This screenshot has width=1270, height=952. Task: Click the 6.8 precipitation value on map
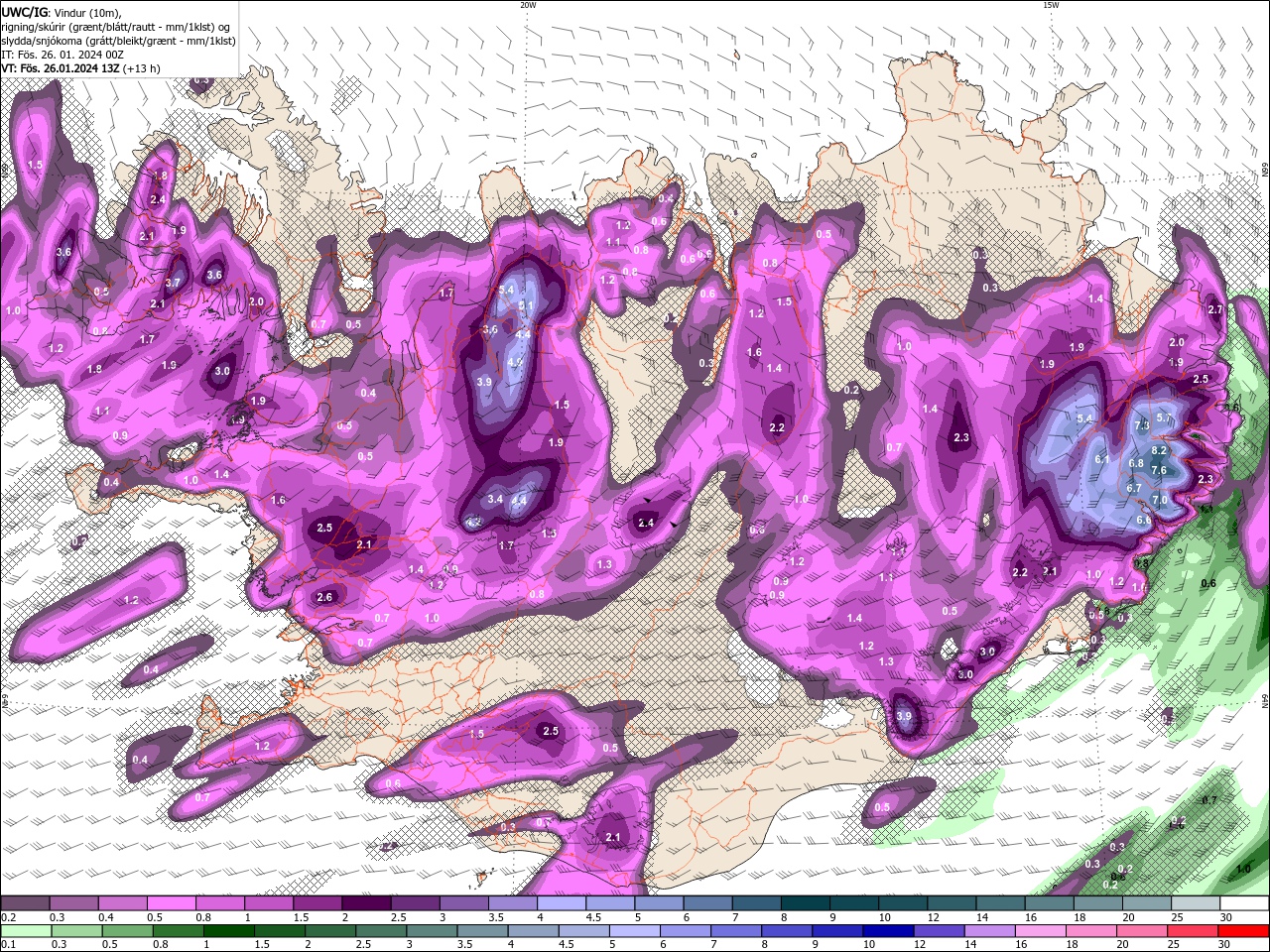tap(1136, 463)
